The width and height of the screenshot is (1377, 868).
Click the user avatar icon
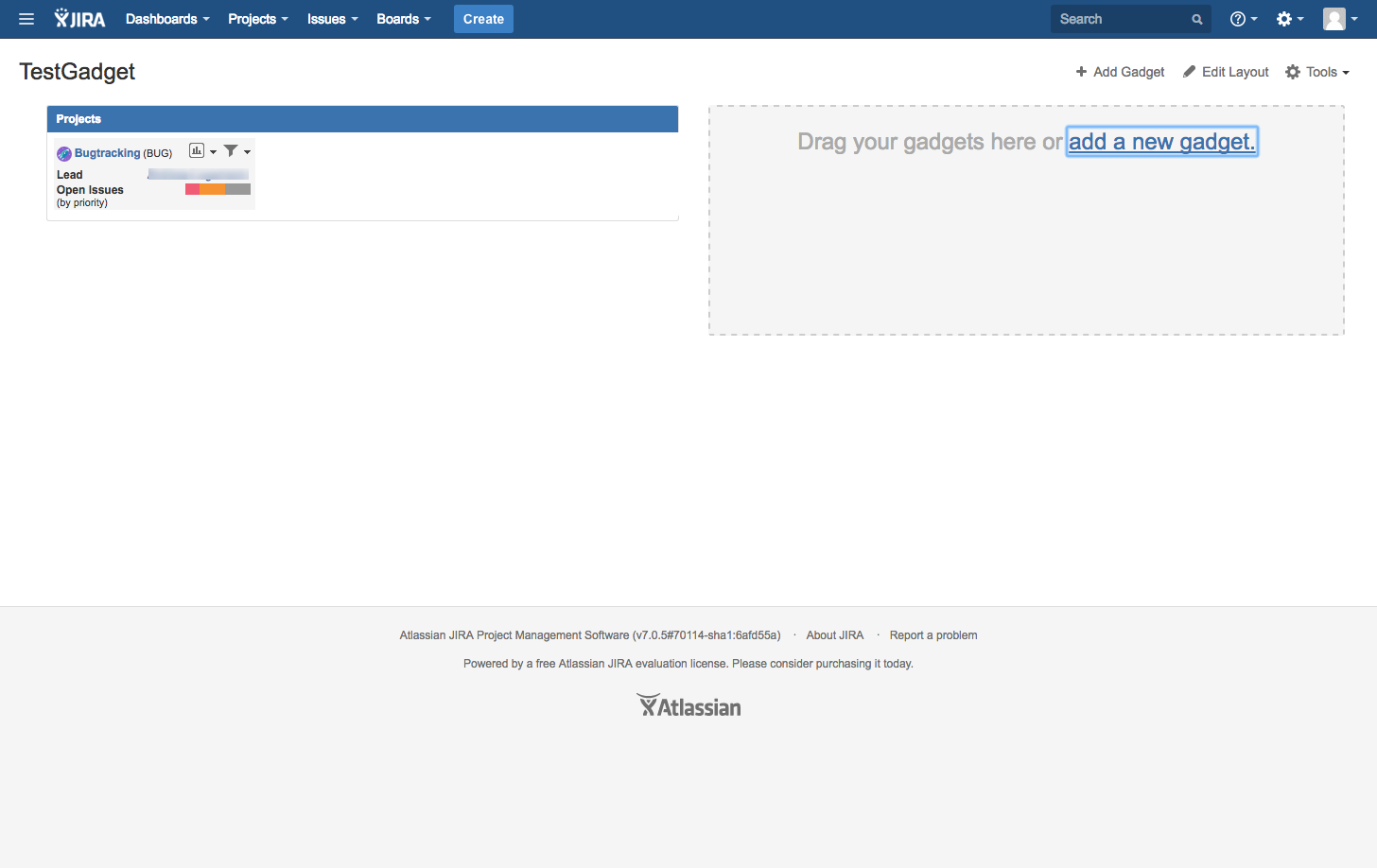click(1334, 19)
